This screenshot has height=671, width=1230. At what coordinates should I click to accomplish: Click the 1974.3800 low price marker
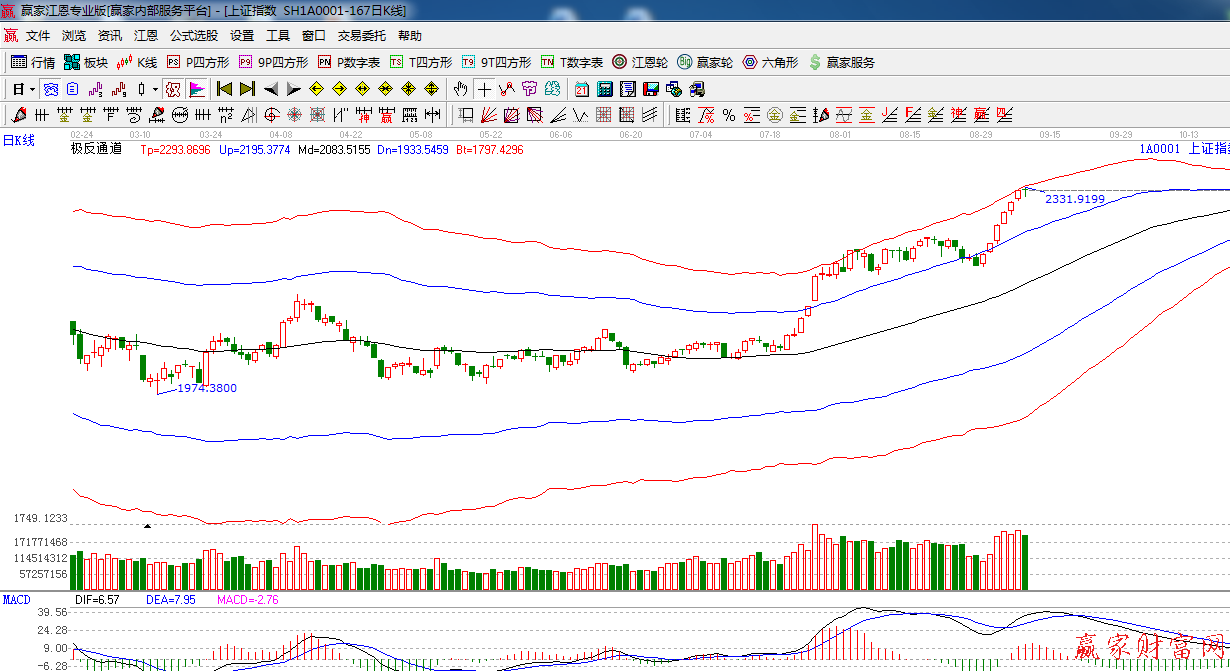coord(207,388)
